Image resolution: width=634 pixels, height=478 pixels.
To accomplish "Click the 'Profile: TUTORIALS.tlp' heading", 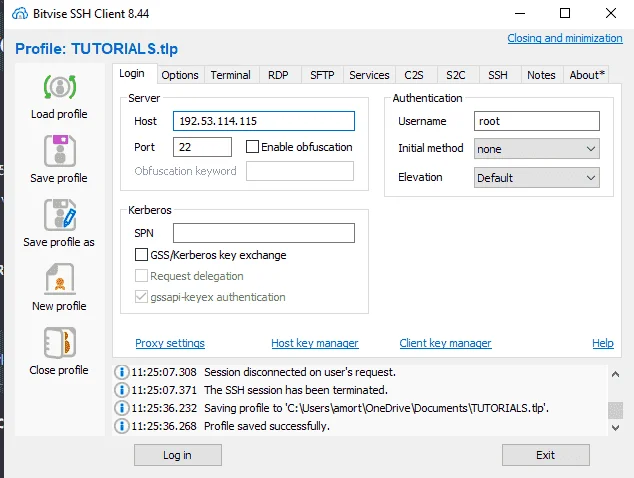I will 96,49.
